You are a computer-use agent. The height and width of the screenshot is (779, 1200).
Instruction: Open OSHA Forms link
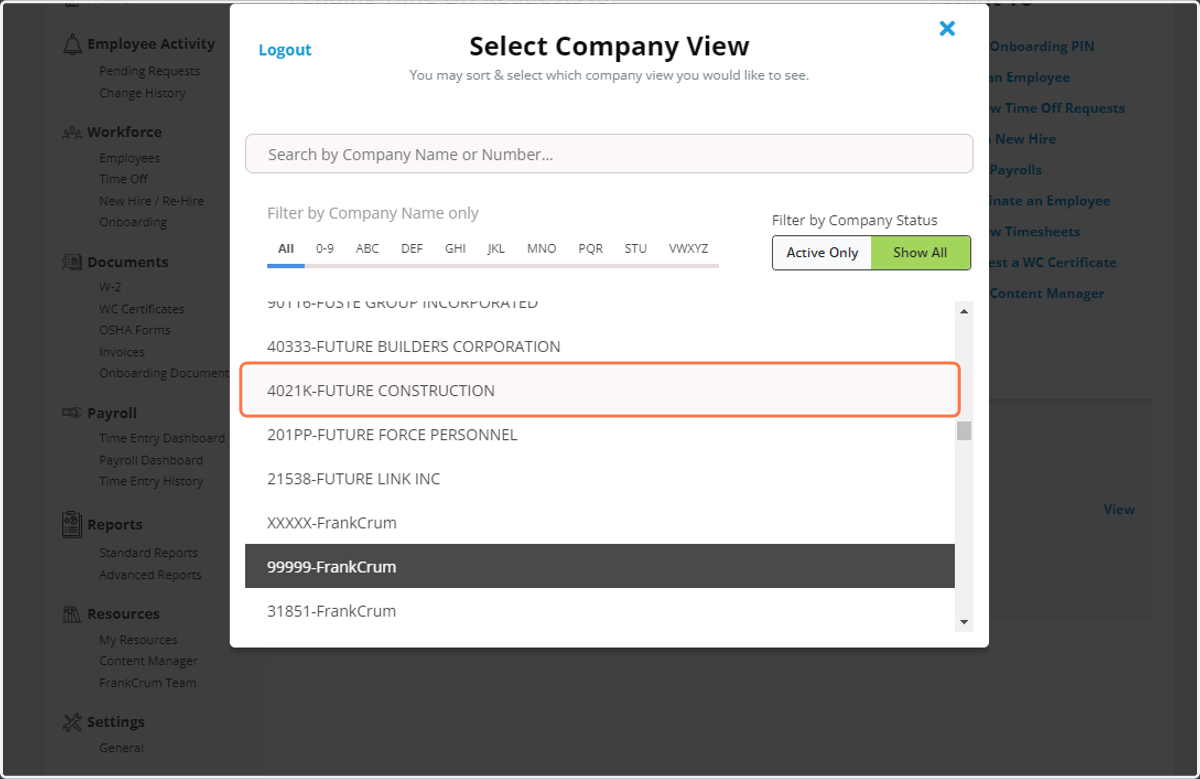[x=134, y=330]
